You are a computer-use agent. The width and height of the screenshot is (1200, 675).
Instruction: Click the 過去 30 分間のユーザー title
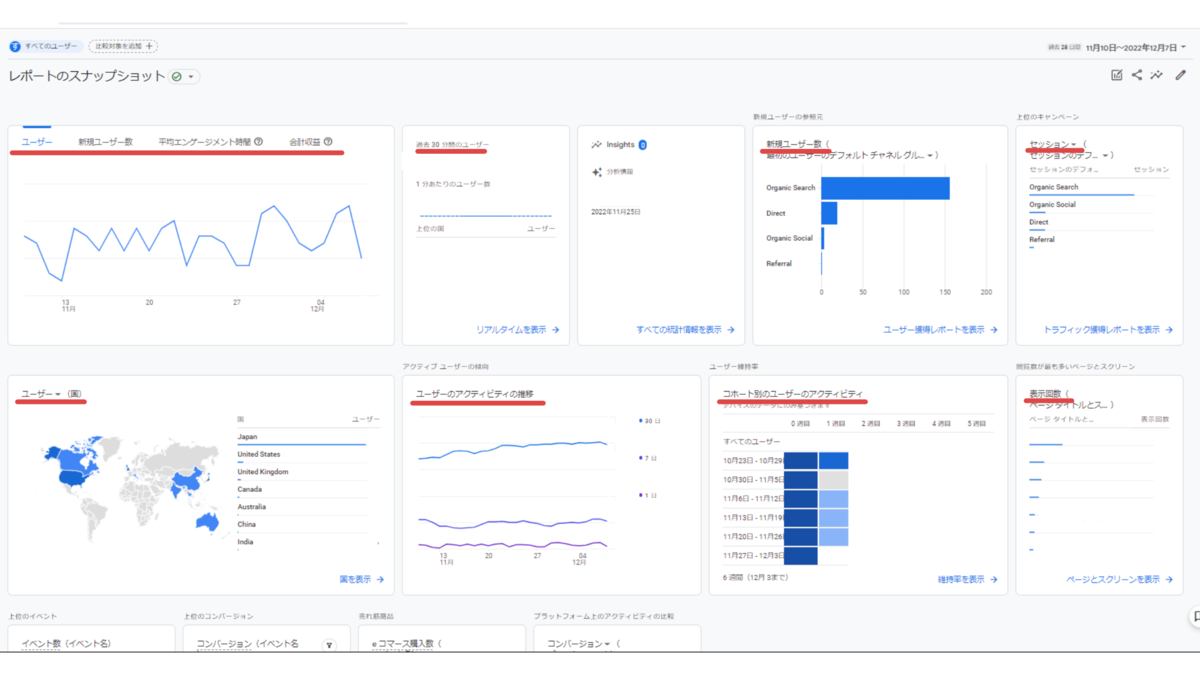(451, 146)
